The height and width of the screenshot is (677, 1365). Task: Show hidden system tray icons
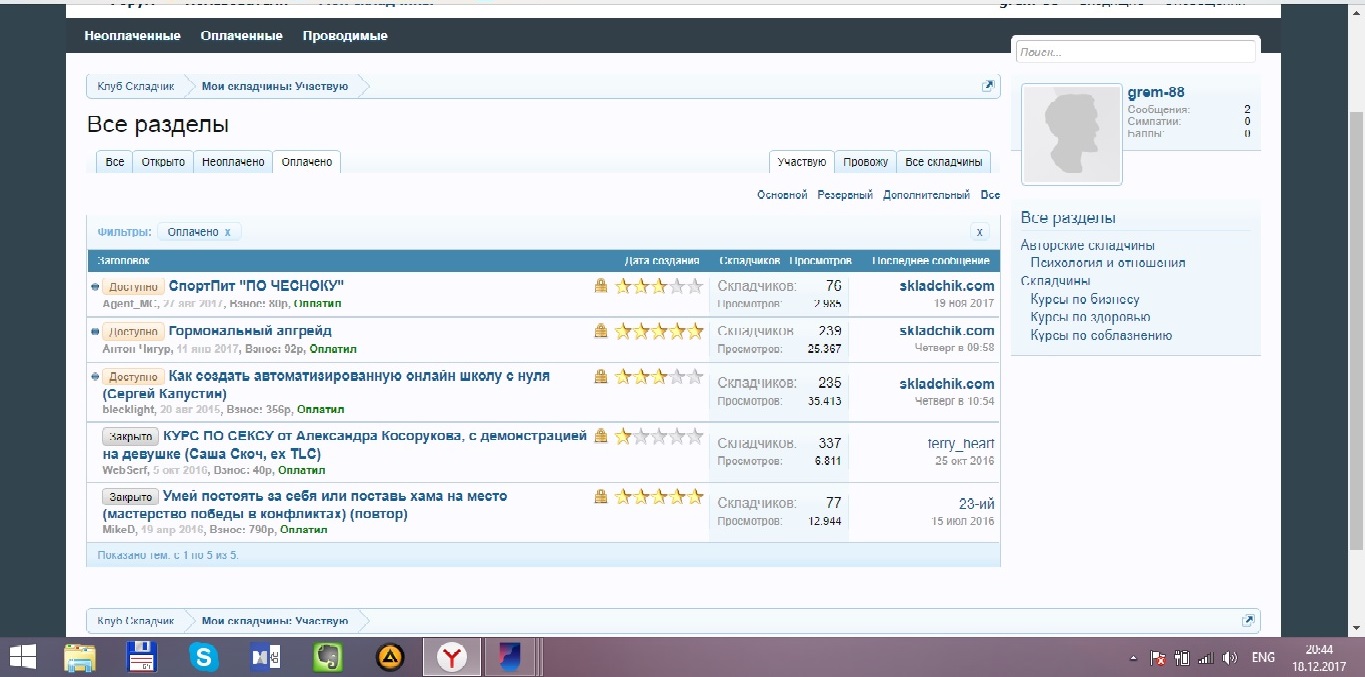coord(1133,658)
